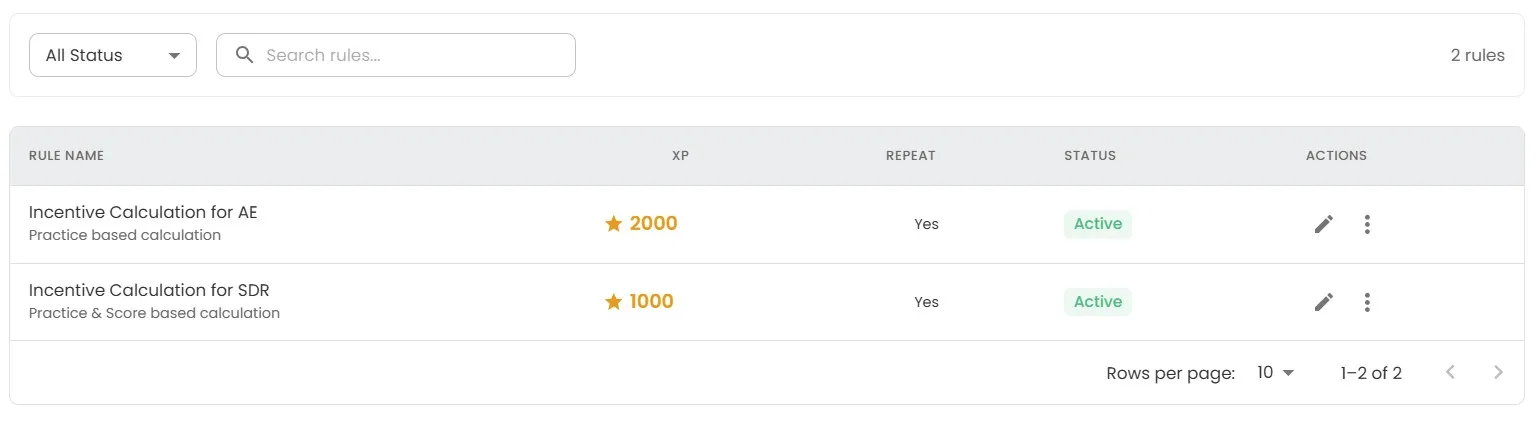Go to the next page of rules
Viewport: 1537px width, 423px height.
(x=1498, y=373)
